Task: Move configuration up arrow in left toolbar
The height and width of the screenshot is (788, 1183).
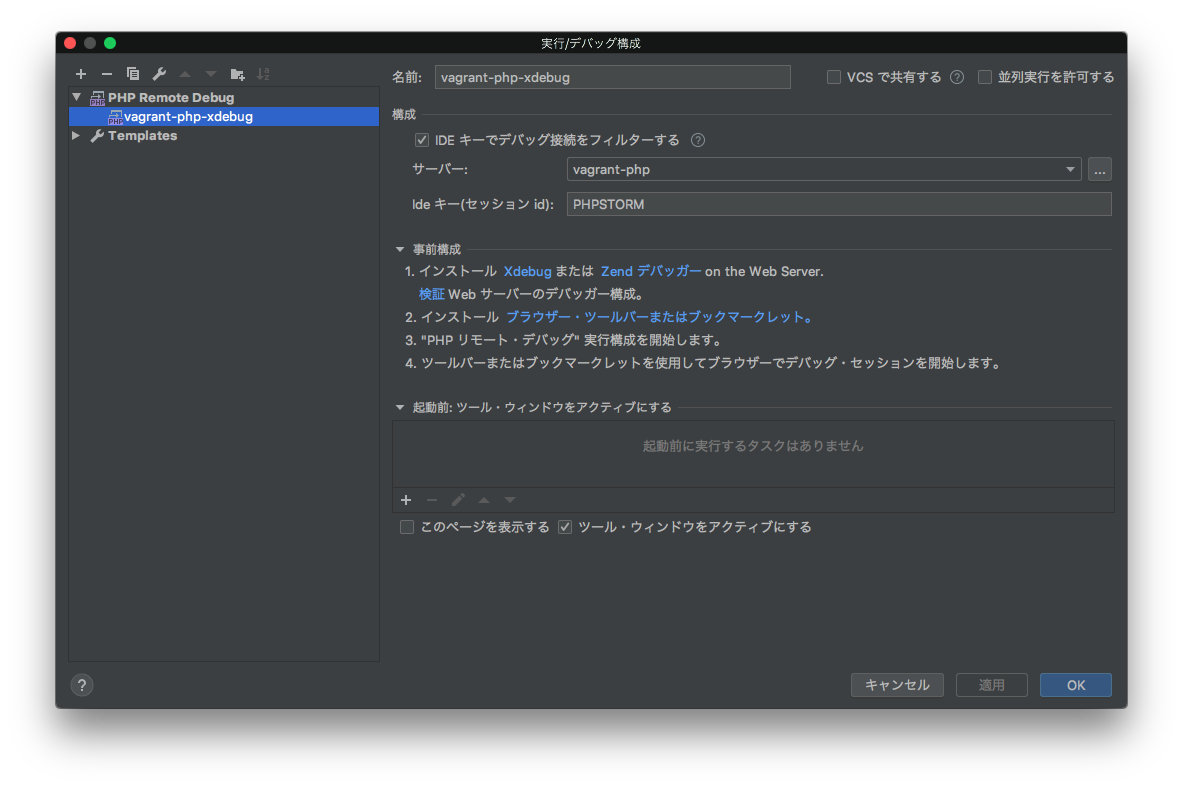Action: click(x=185, y=74)
